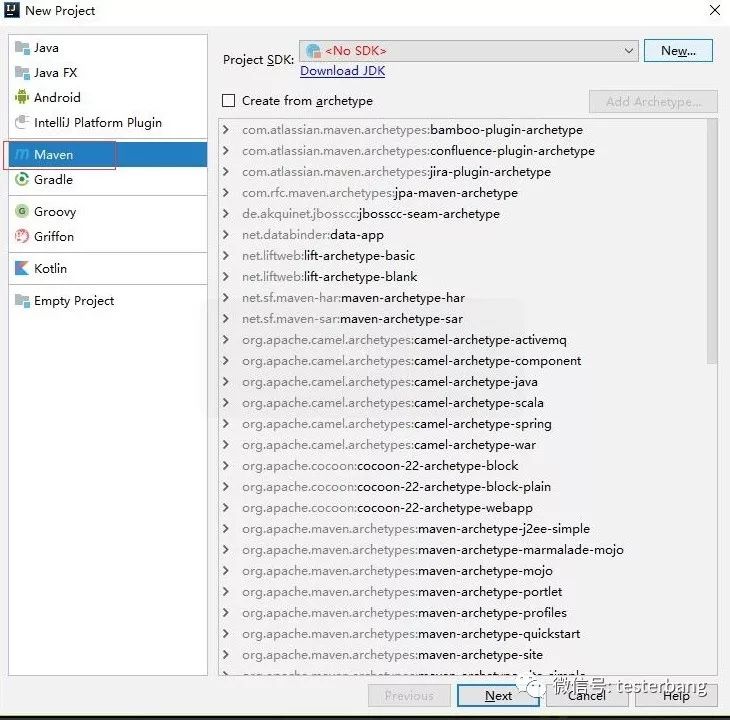730x720 pixels.
Task: Select Griffon project type
Action: (x=108, y=236)
